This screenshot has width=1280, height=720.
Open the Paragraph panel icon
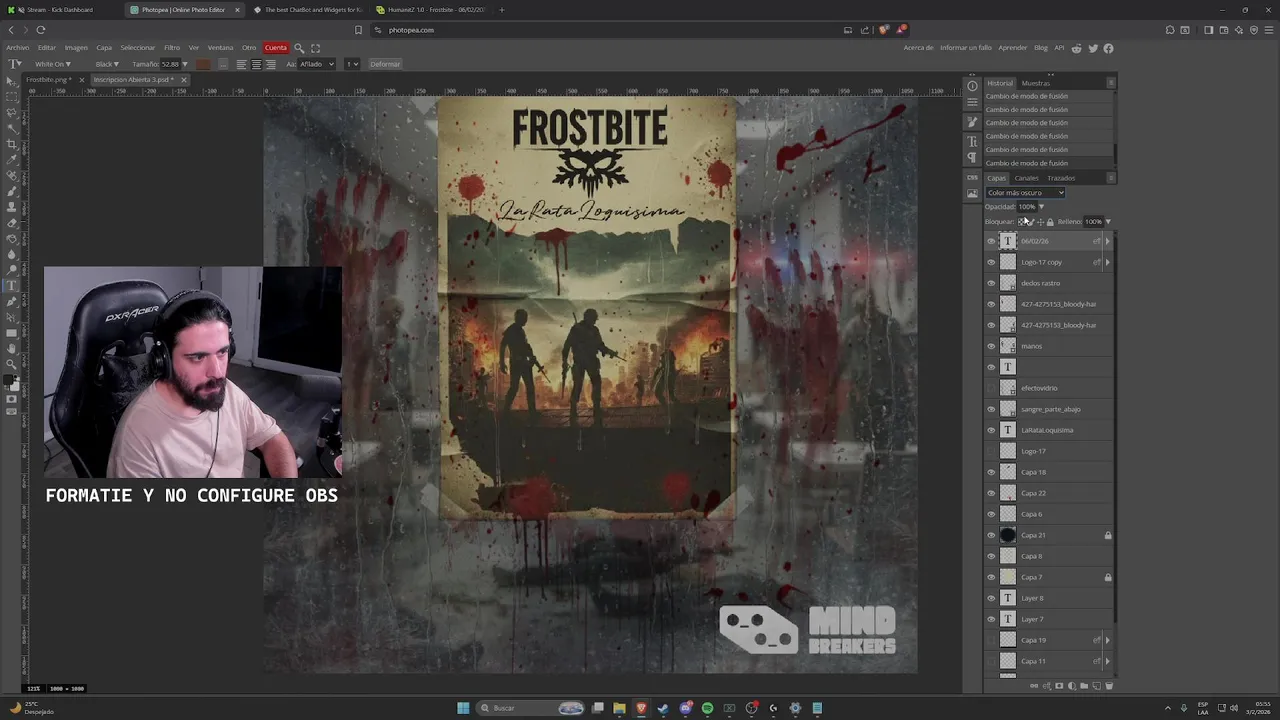pos(972,157)
